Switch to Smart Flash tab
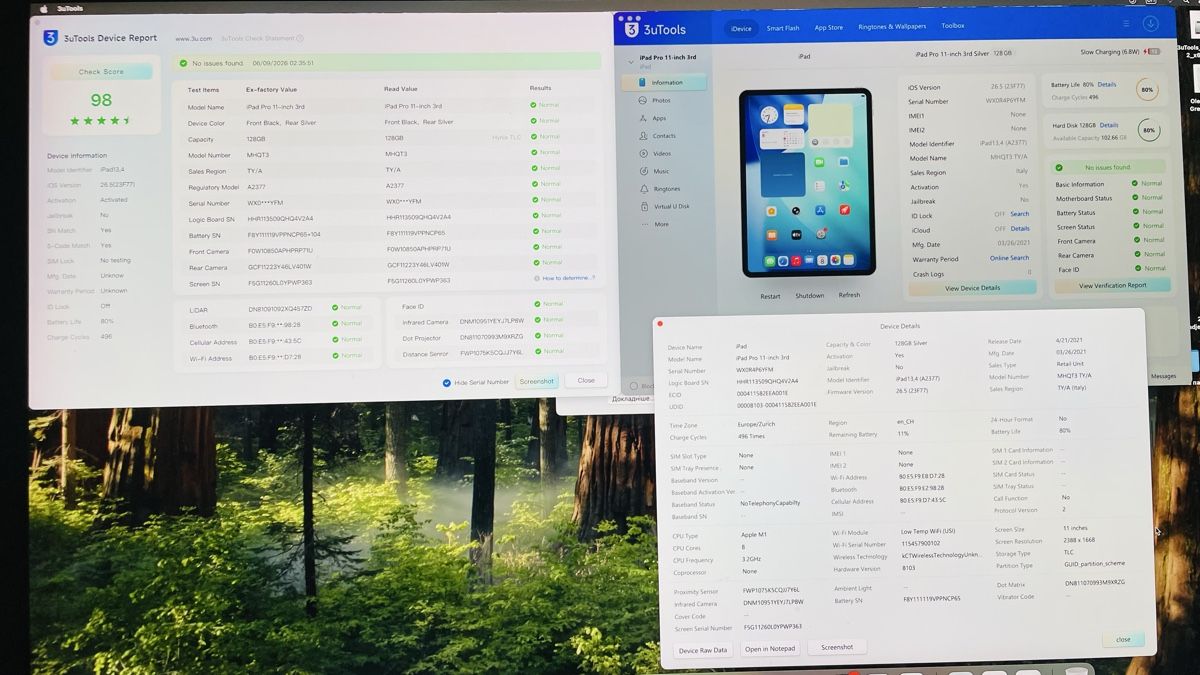Viewport: 1200px width, 675px height. [783, 28]
